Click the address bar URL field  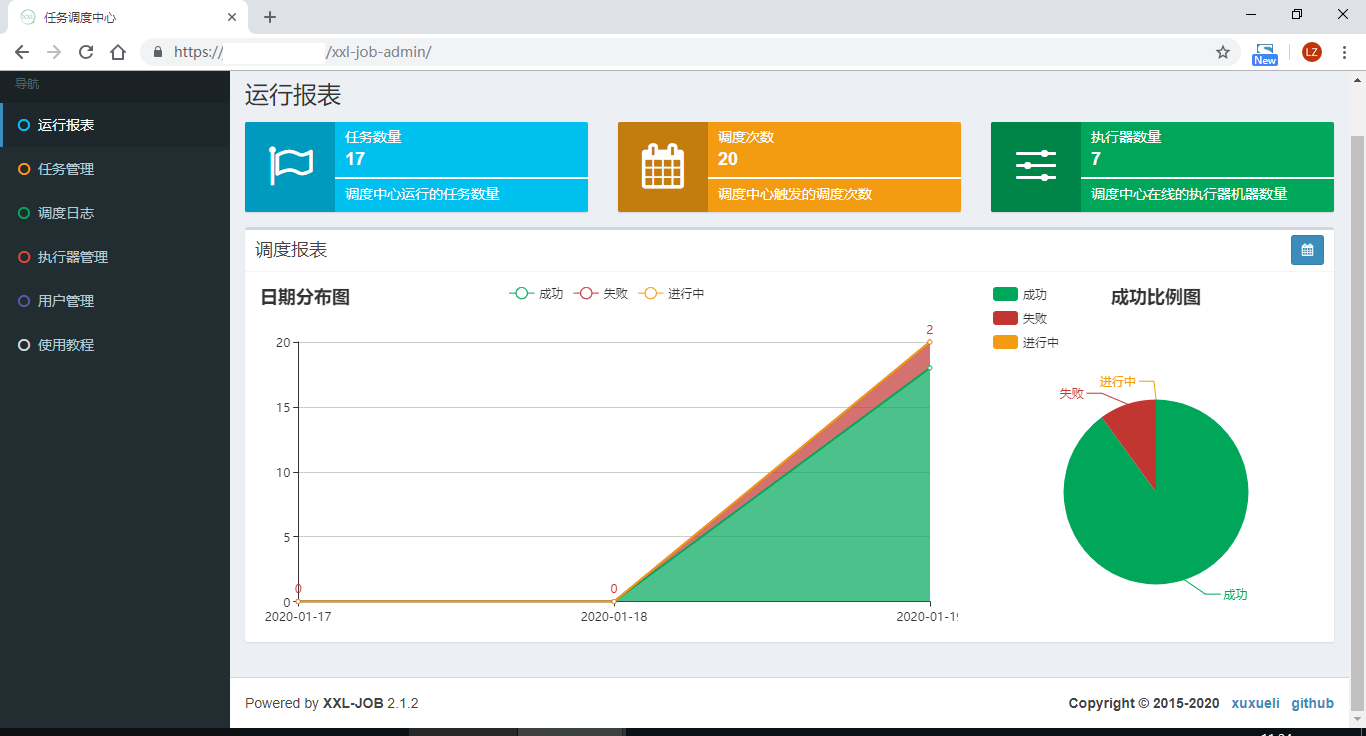click(690, 52)
